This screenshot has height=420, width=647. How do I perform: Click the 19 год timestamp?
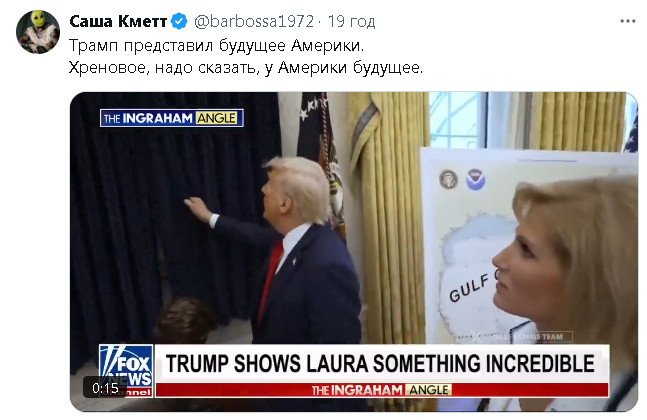(352, 21)
